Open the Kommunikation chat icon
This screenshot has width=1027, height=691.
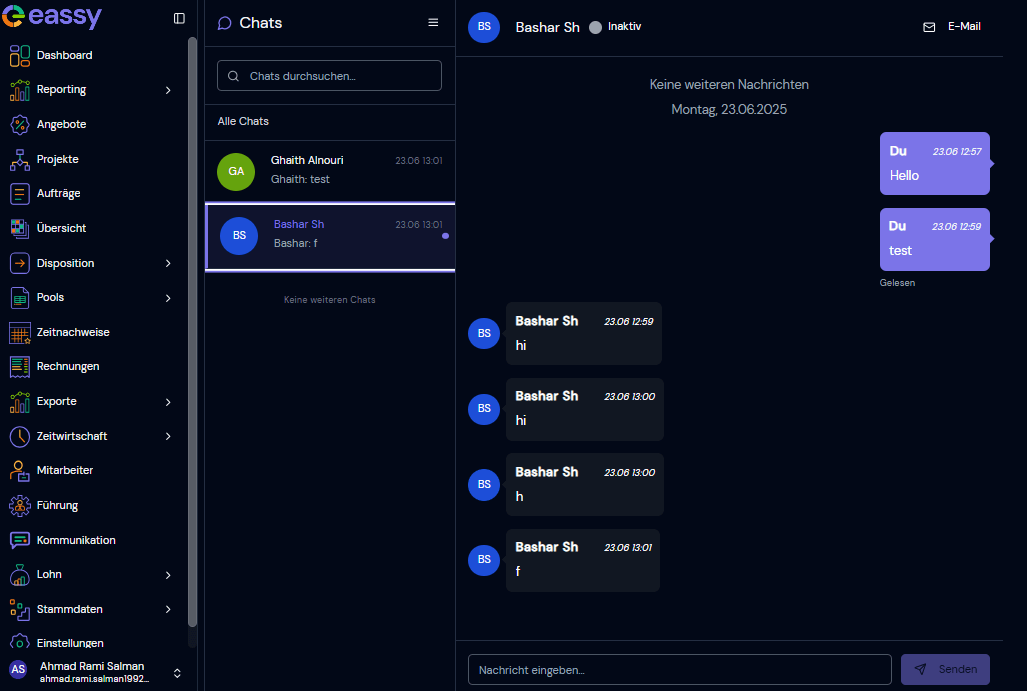point(20,540)
